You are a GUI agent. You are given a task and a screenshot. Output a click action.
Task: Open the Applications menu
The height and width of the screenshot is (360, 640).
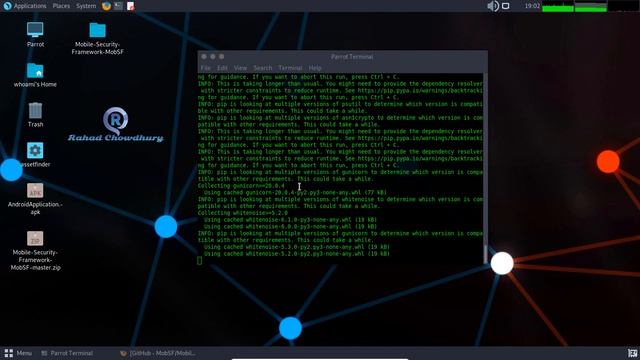point(30,6)
